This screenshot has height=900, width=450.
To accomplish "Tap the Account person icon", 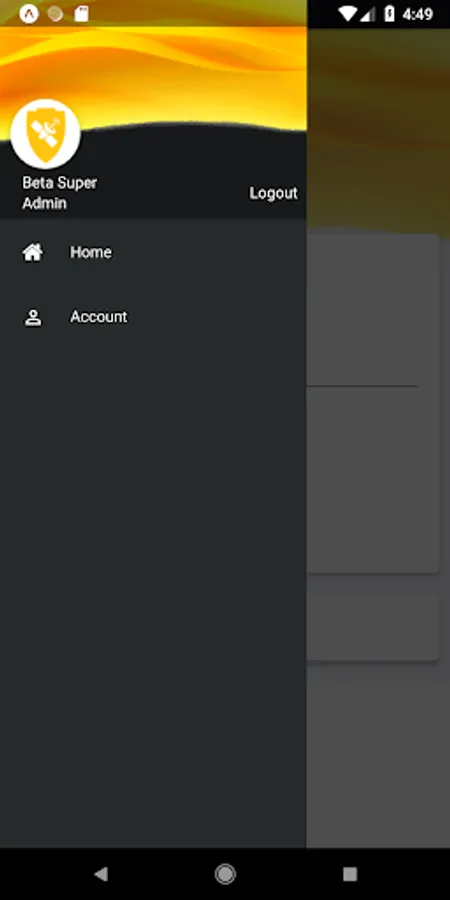I will tap(33, 317).
